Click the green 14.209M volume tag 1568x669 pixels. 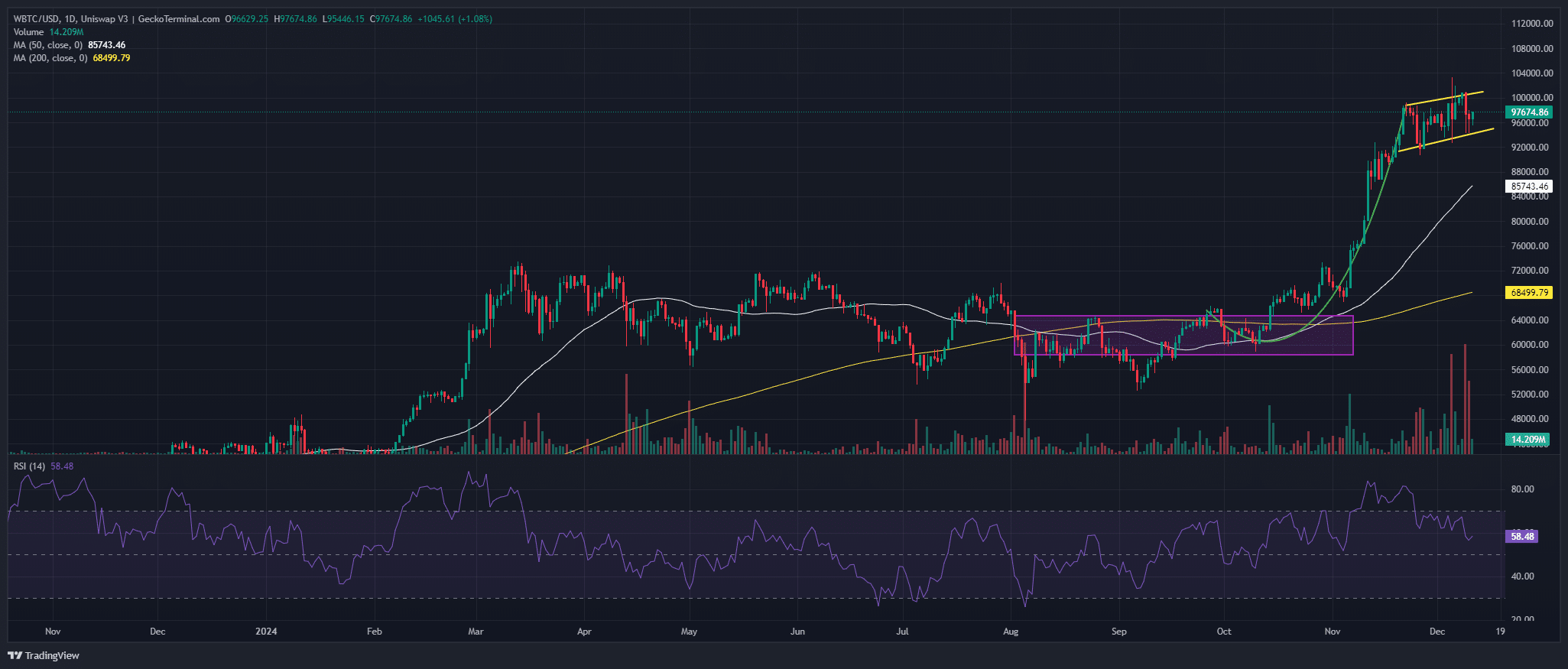pos(1527,440)
